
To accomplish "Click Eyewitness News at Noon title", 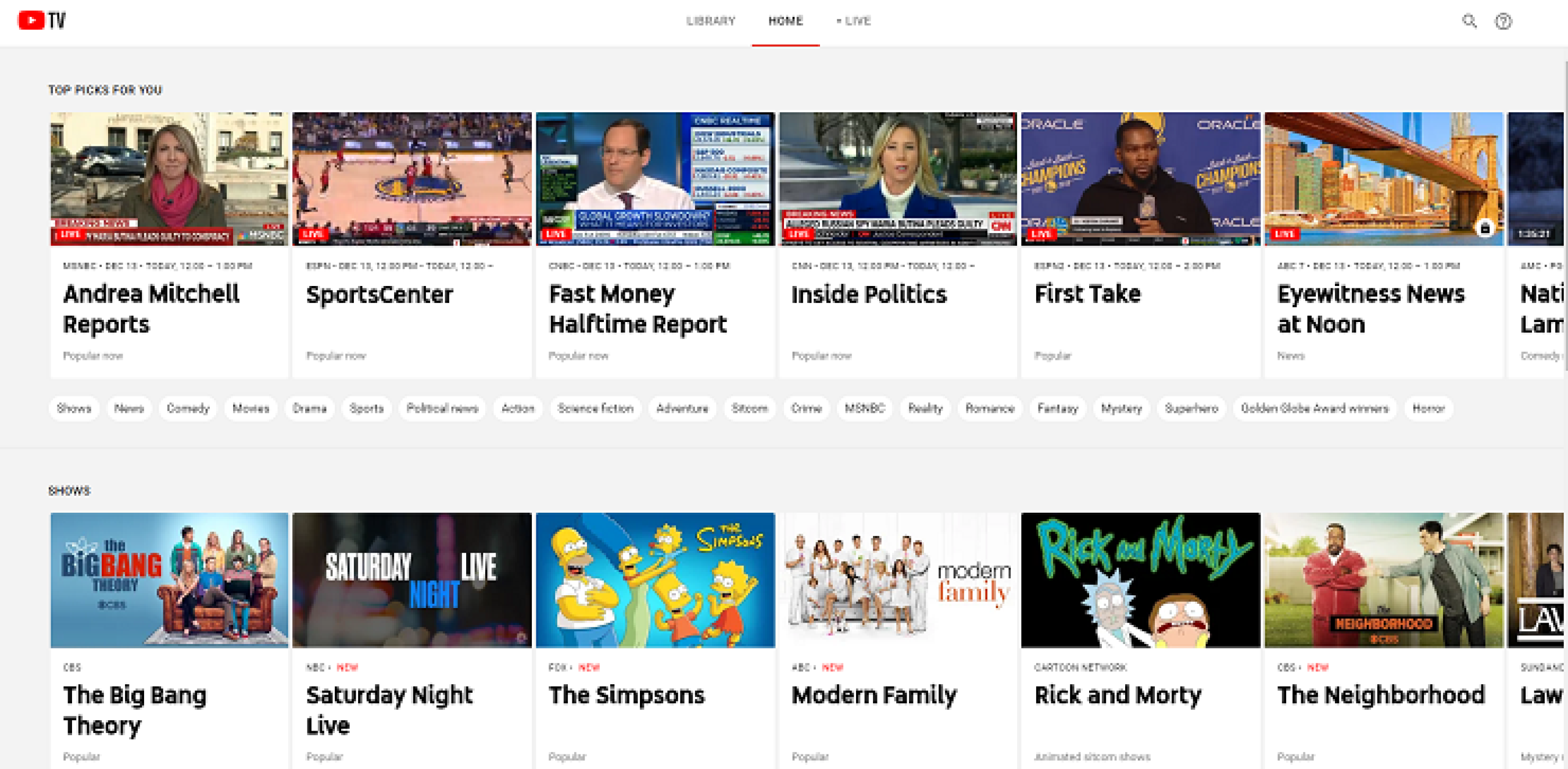I will pos(1372,309).
